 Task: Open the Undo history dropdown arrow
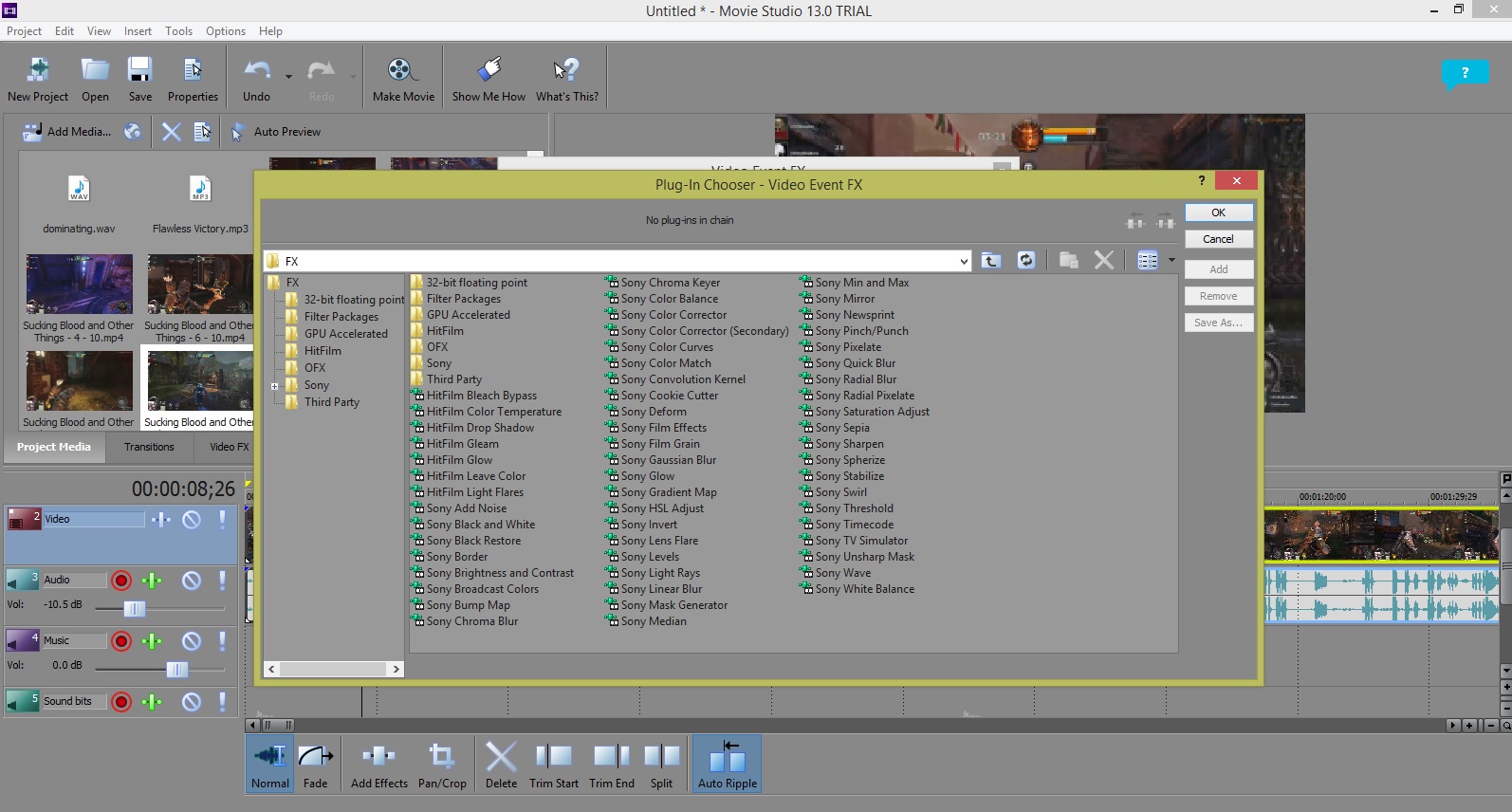(x=288, y=76)
